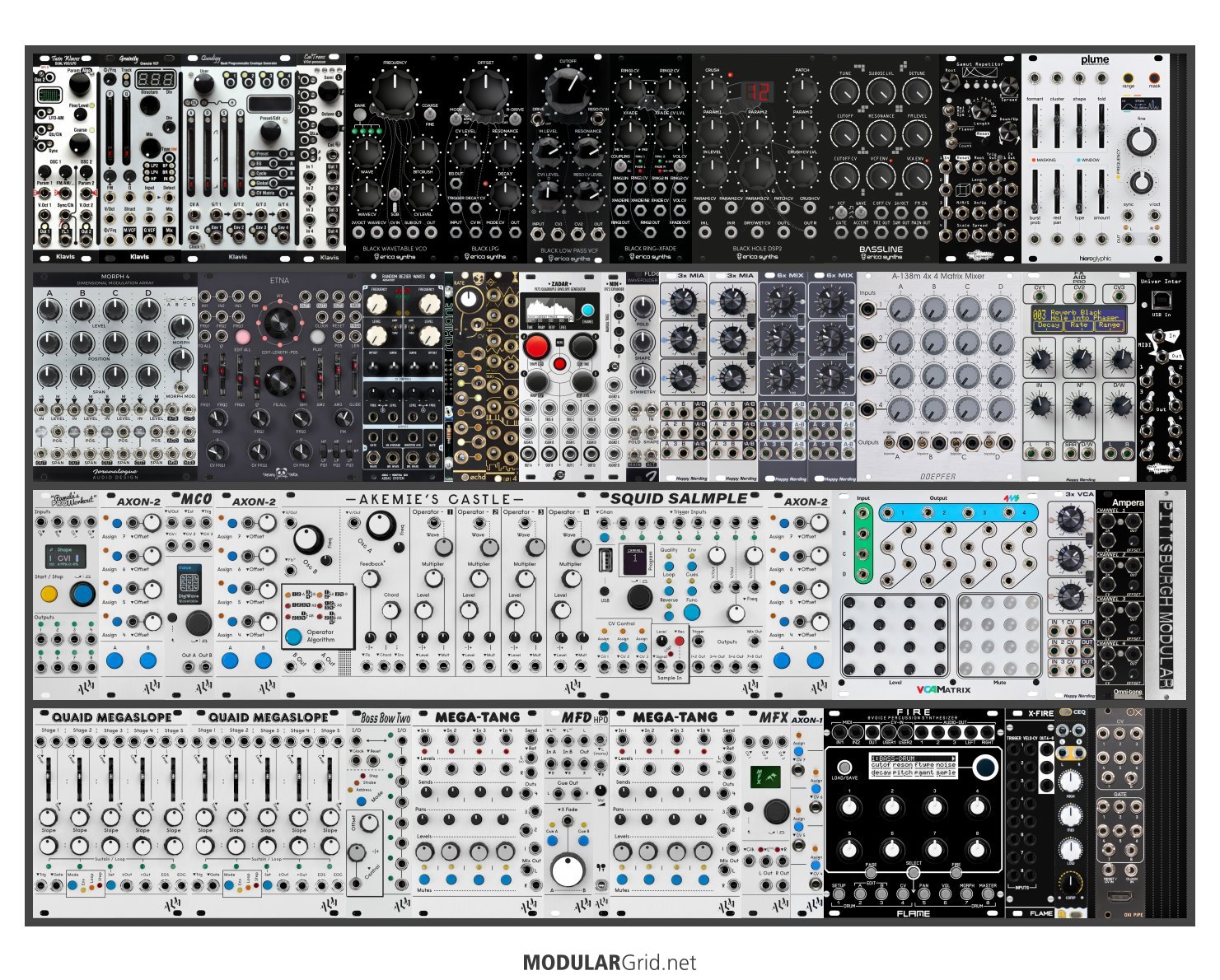Viewport: 1220px width, 980px height.
Task: Click the yellow Start/Stop button on Pamela's PRO Workout
Action: pyautogui.click(x=49, y=593)
